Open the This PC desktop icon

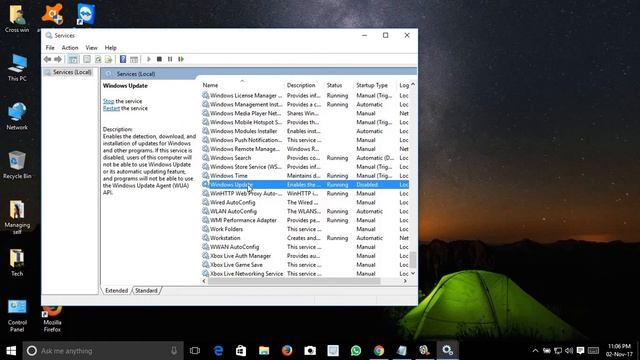click(17, 67)
